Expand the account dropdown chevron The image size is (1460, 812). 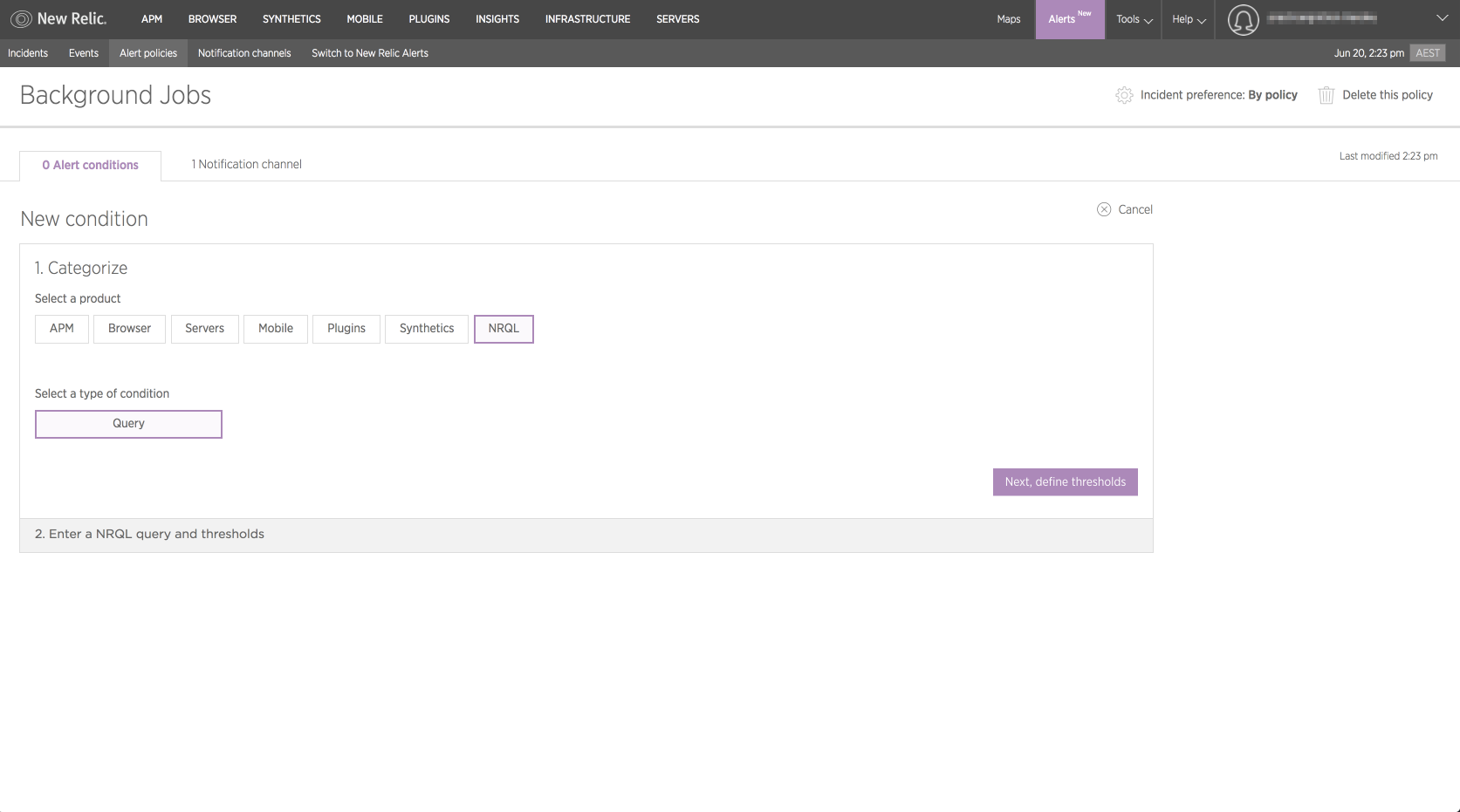[1442, 18]
